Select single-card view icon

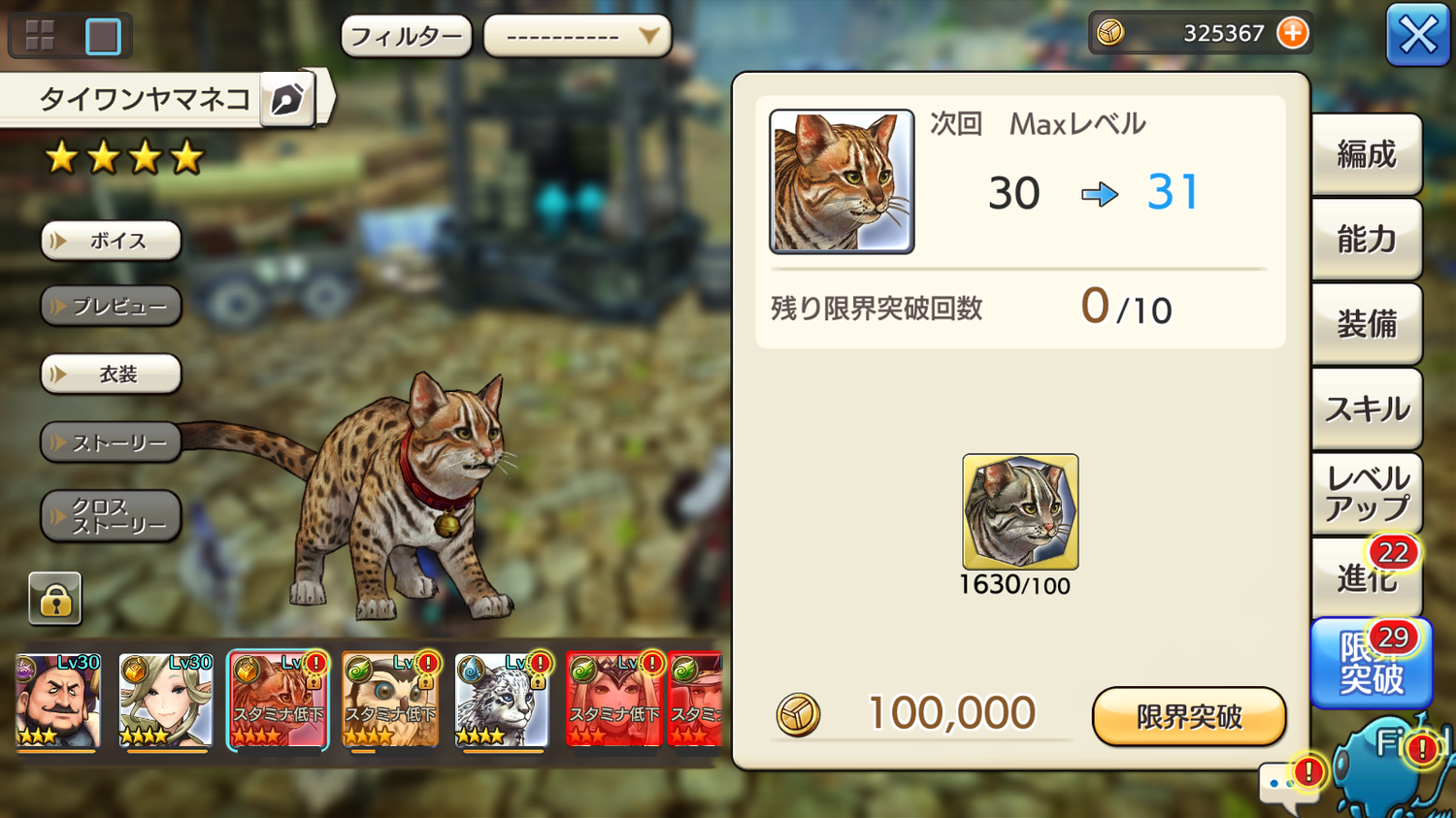pos(103,36)
